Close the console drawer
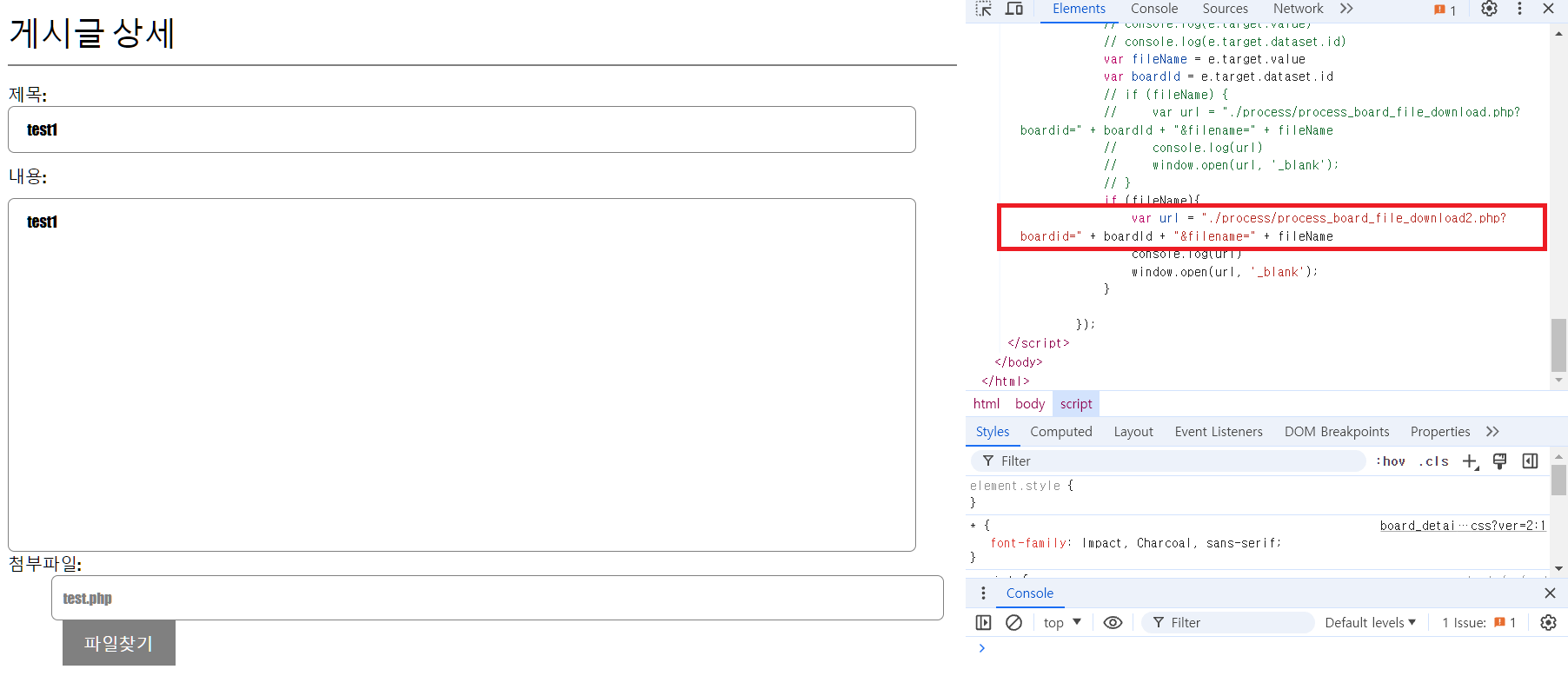This screenshot has width=1568, height=676. (1550, 593)
